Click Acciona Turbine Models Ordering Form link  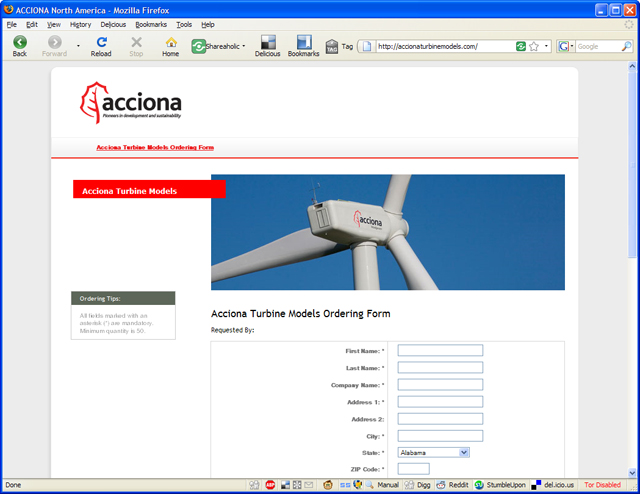pos(155,147)
